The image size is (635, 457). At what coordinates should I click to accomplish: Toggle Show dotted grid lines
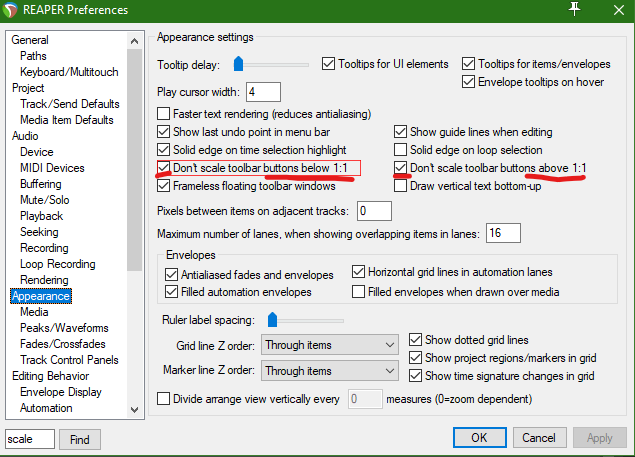click(x=415, y=340)
